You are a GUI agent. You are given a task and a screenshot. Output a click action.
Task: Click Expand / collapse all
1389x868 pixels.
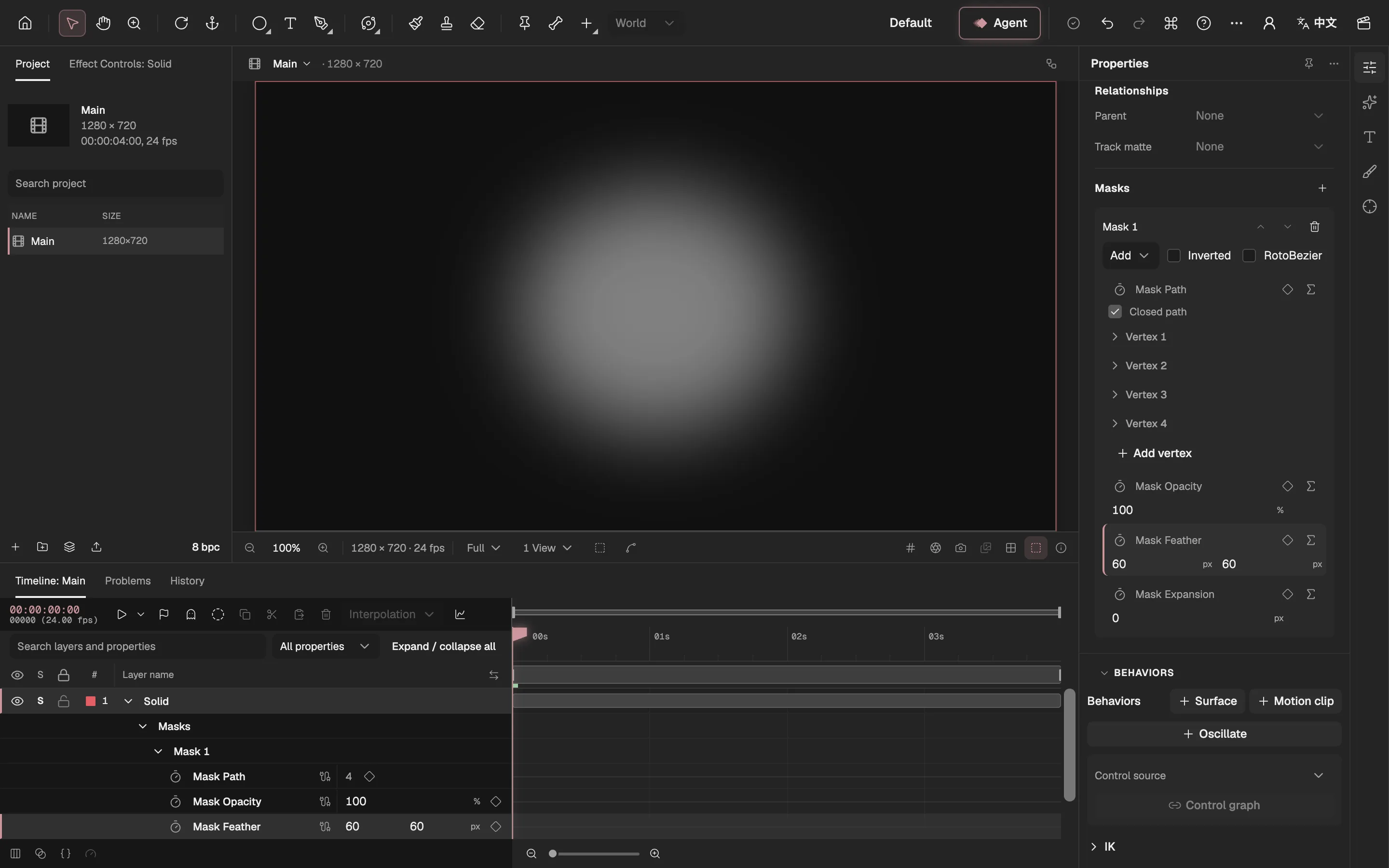pos(443,646)
